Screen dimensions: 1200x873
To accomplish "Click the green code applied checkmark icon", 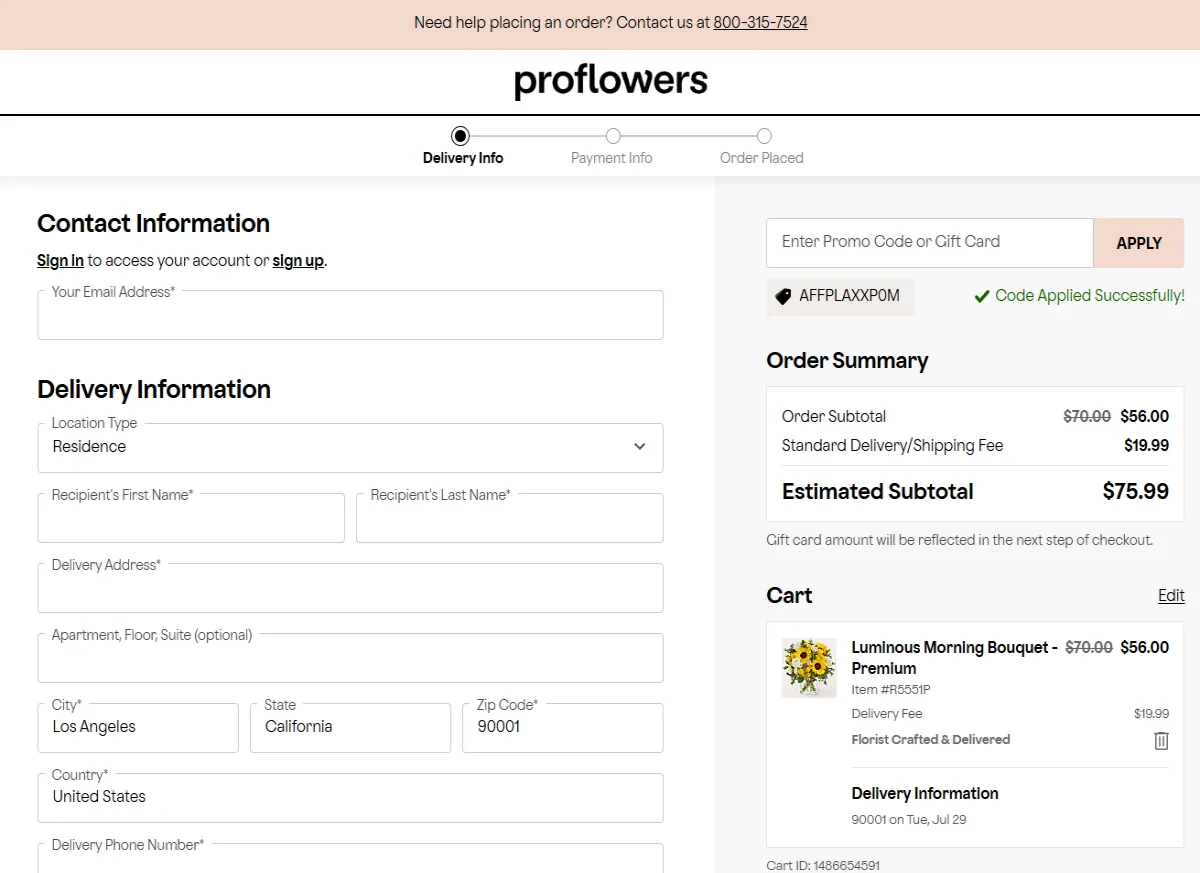I will point(982,296).
